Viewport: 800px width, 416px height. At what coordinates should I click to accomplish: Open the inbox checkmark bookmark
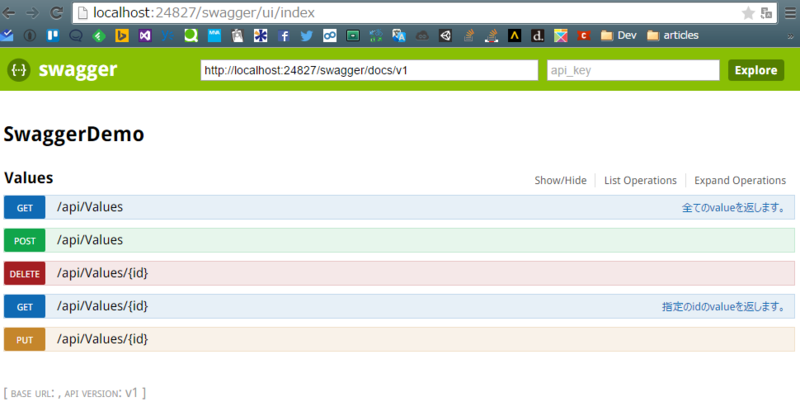7,35
